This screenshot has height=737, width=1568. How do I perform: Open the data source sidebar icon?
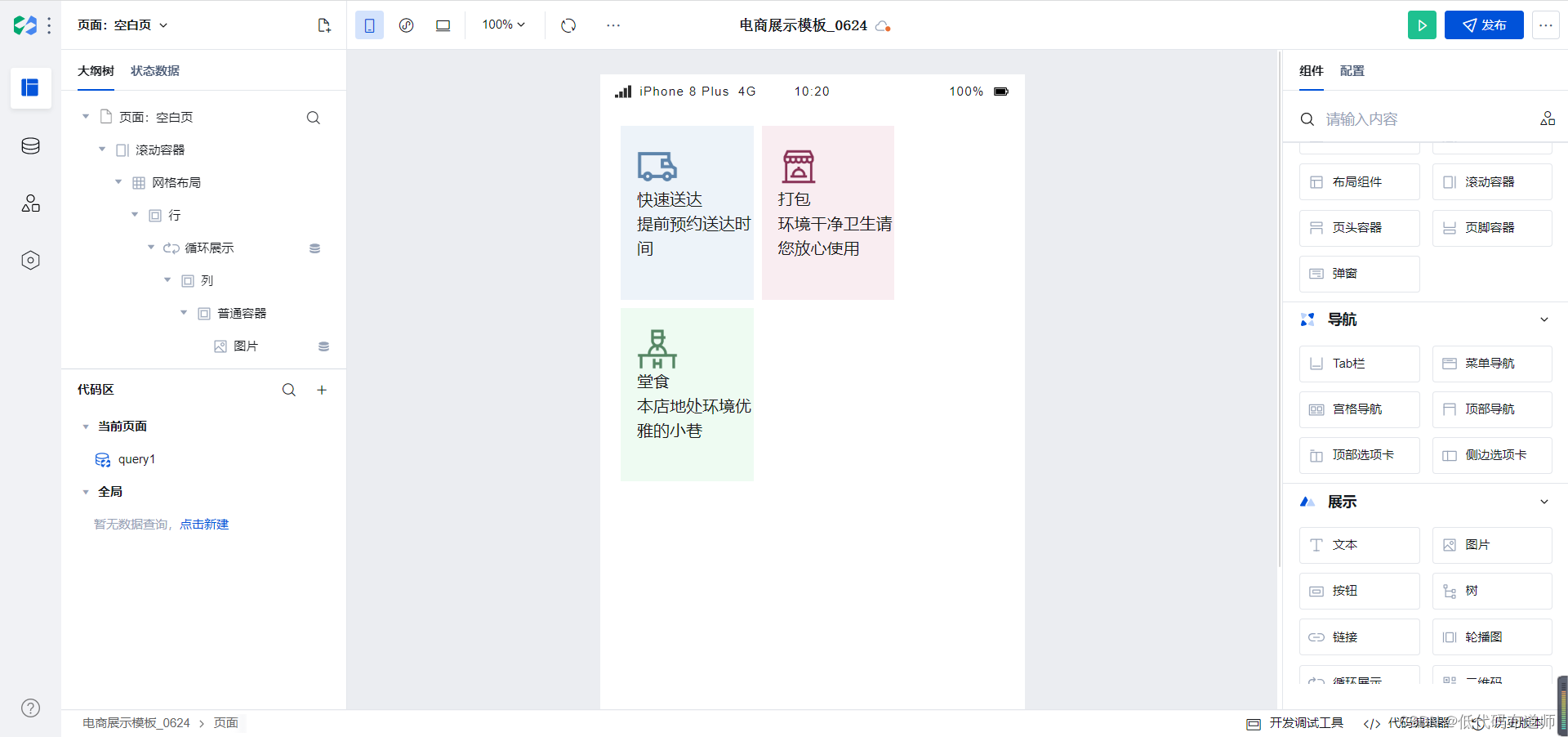30,146
